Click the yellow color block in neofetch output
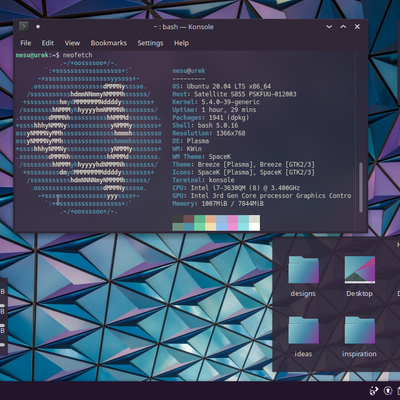This screenshot has width=400, height=400. tap(211, 227)
